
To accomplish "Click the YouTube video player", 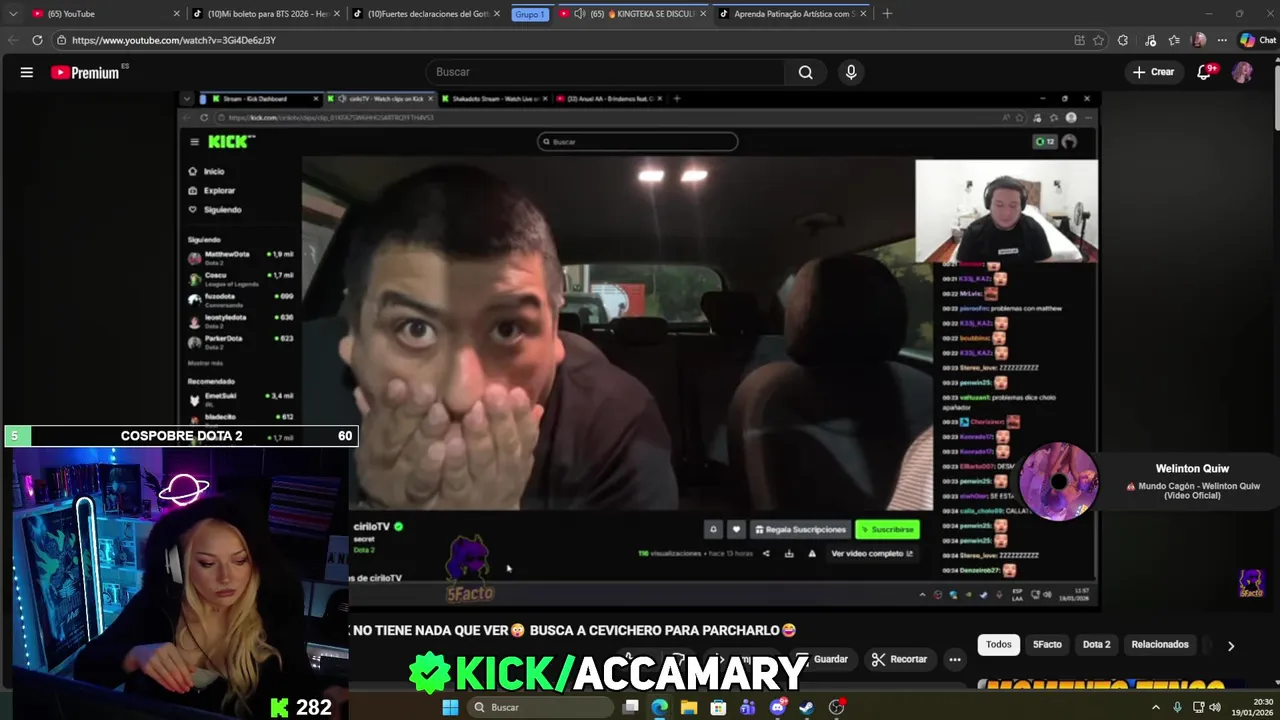I will (640, 350).
